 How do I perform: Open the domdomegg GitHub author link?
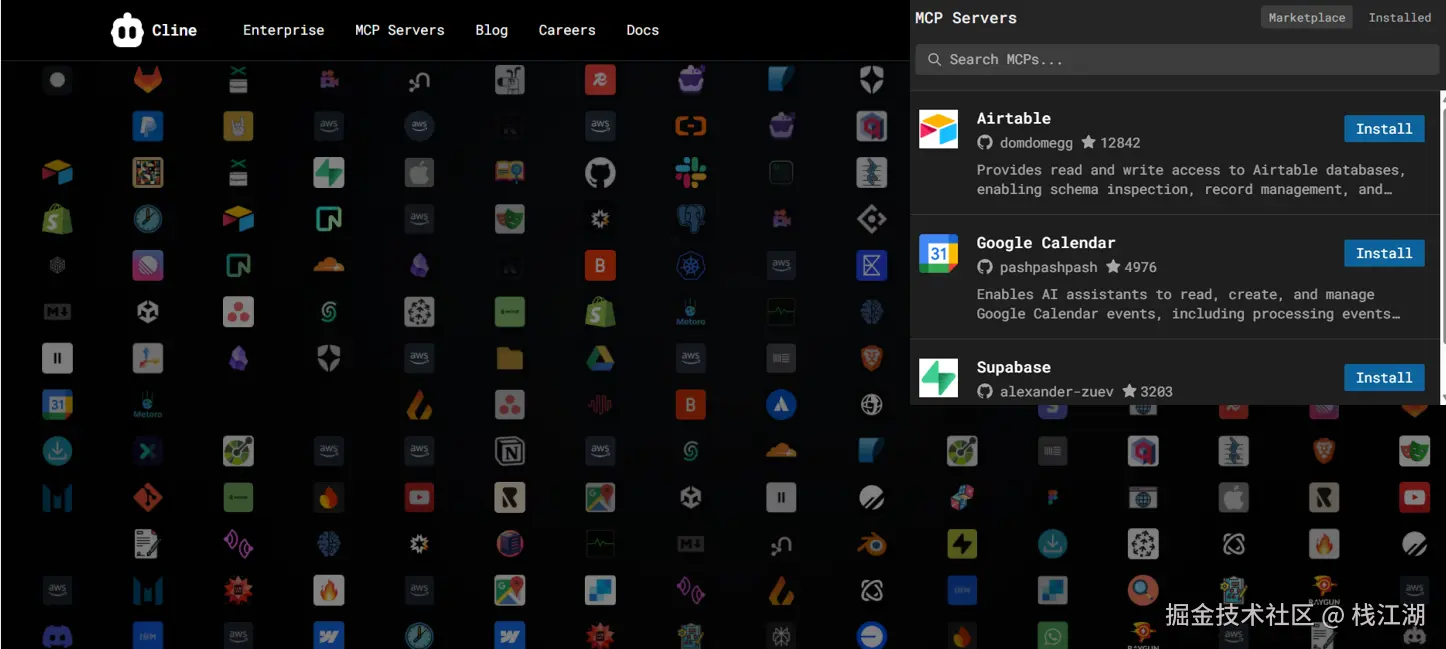[1035, 143]
